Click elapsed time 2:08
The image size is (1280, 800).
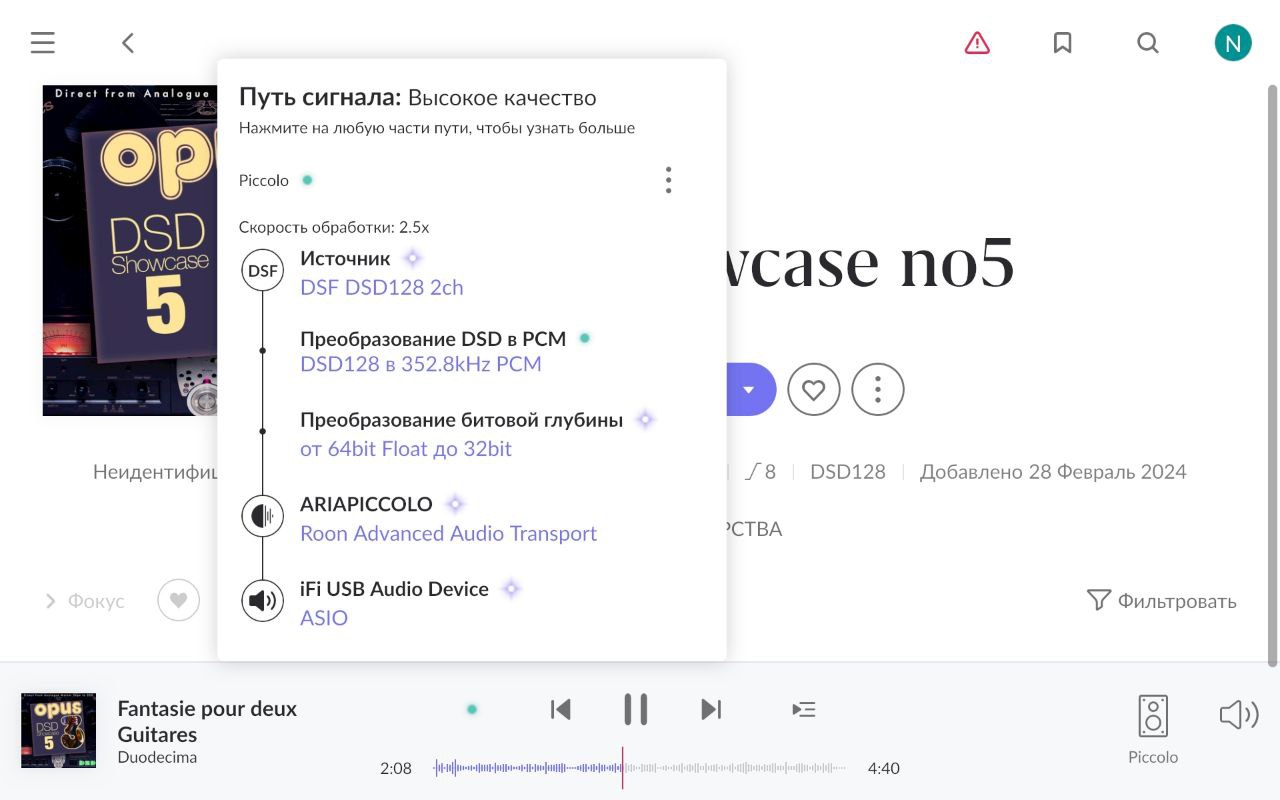coord(396,768)
